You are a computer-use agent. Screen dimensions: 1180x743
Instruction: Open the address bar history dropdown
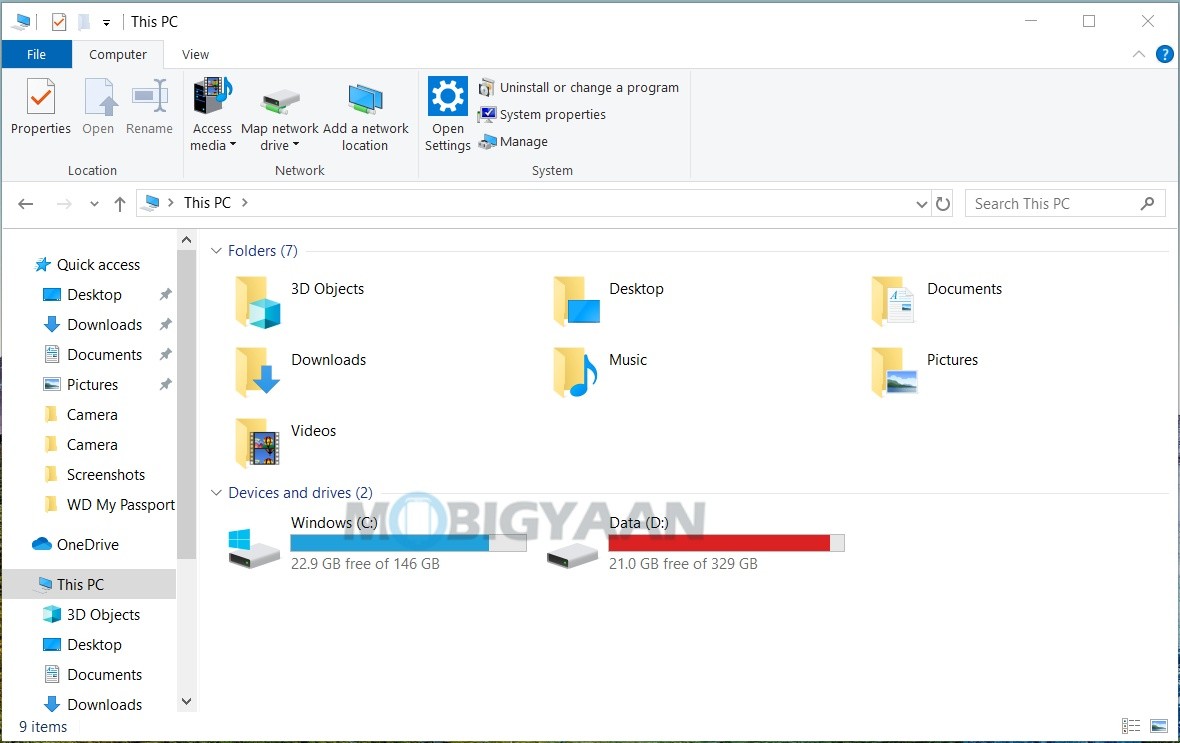tap(922, 203)
